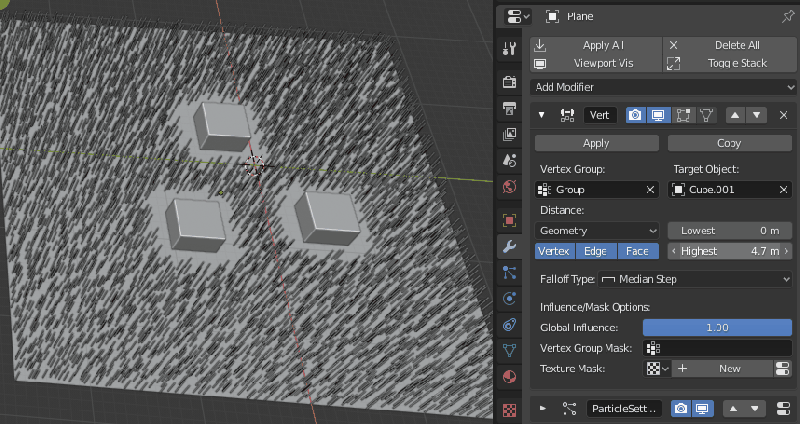Viewport: 800px width, 424px height.
Task: Decrease the Highest value with left arrow
Action: tap(673, 251)
